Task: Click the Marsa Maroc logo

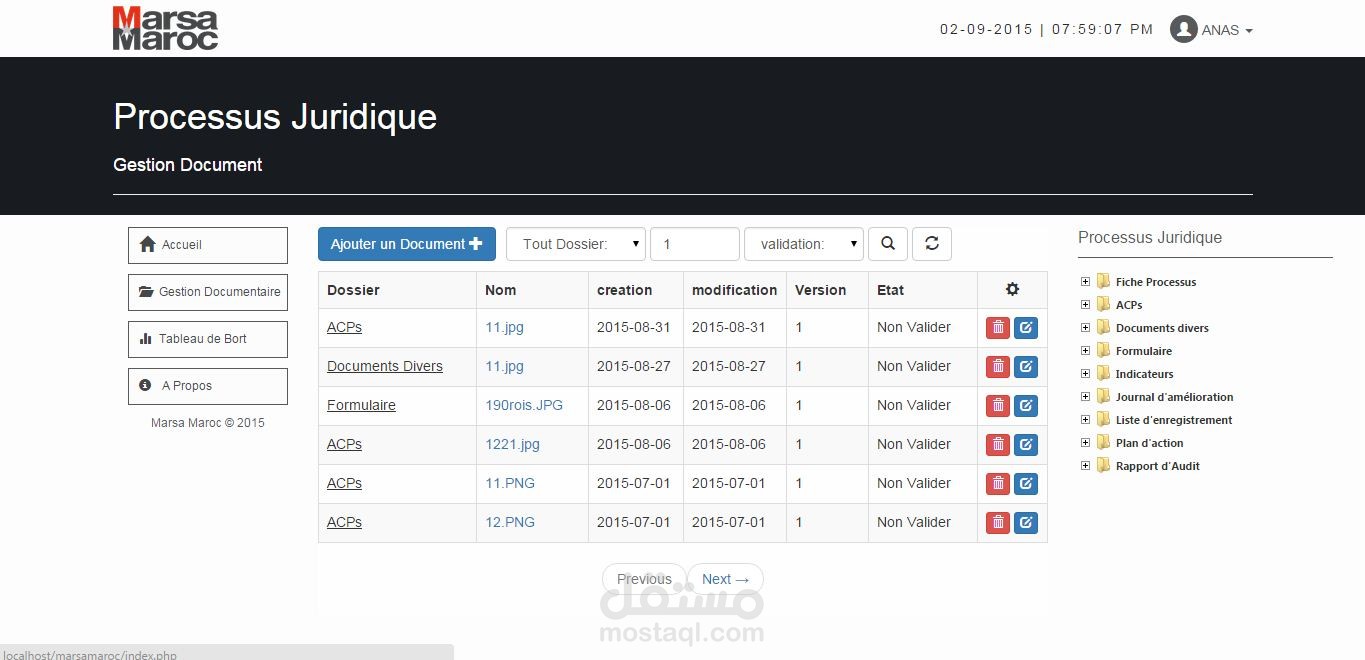Action: [x=165, y=28]
